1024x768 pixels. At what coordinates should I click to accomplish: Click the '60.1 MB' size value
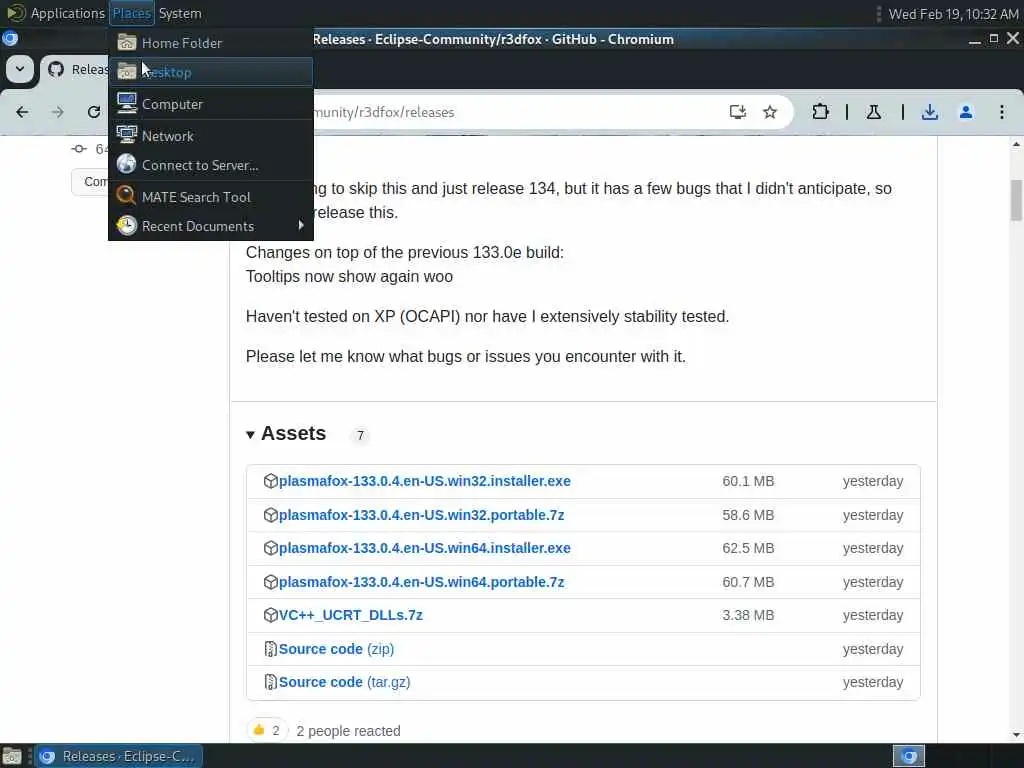[x=748, y=481]
